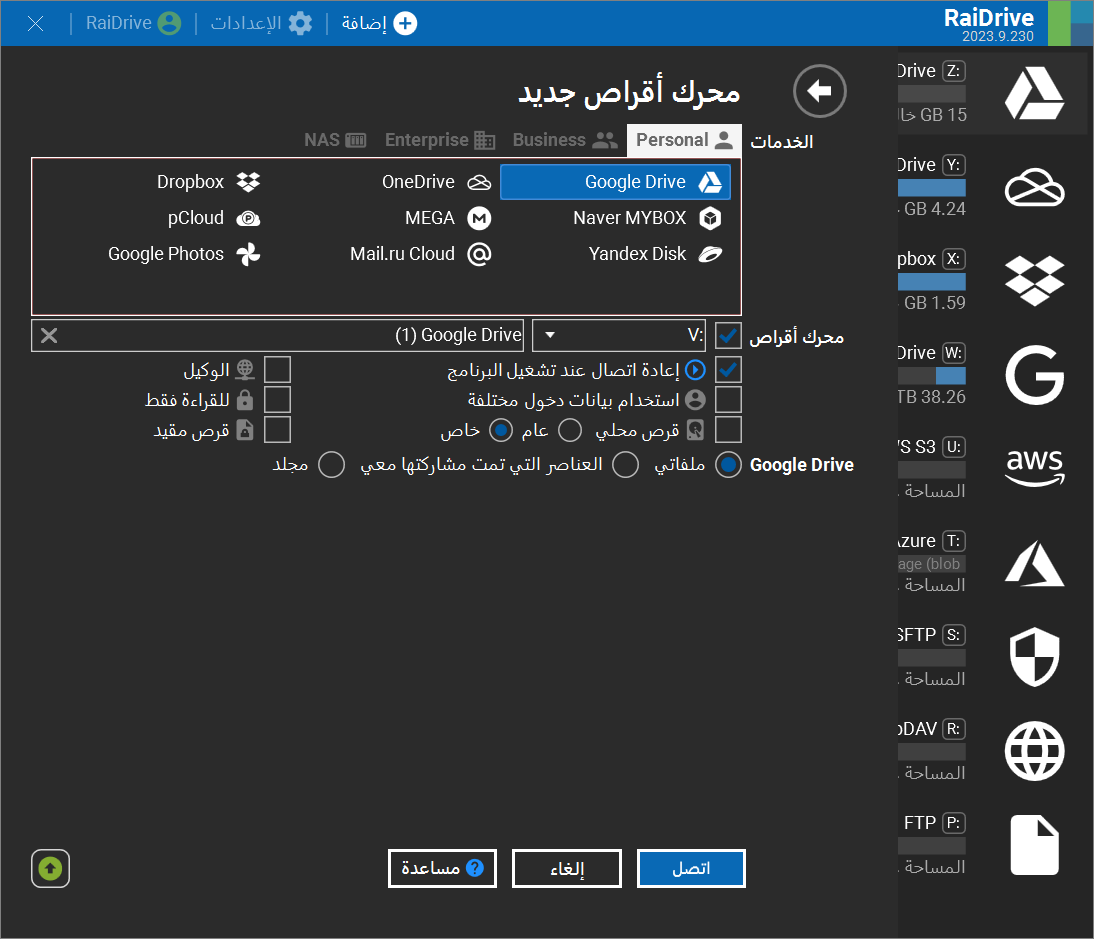
Task: Toggle reconnect at program startup checkbox
Action: (x=728, y=370)
